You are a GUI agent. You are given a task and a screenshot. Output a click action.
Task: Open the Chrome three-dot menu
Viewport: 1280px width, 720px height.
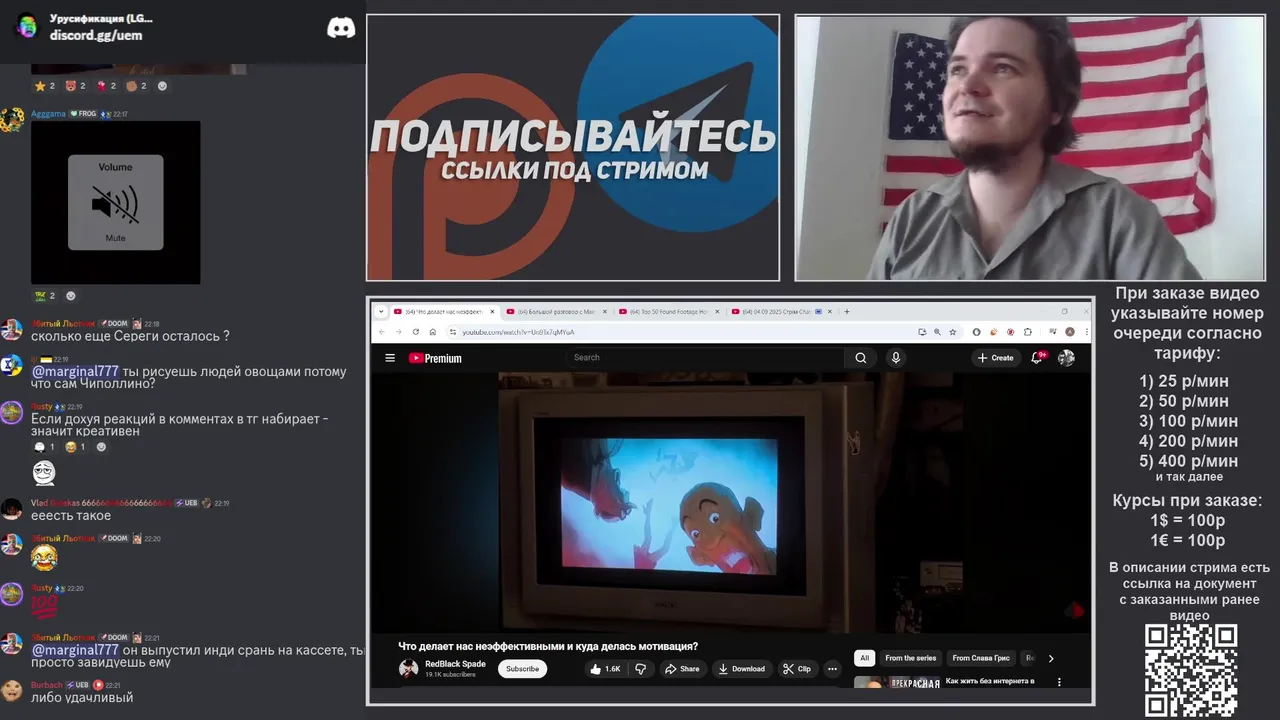pos(1085,332)
